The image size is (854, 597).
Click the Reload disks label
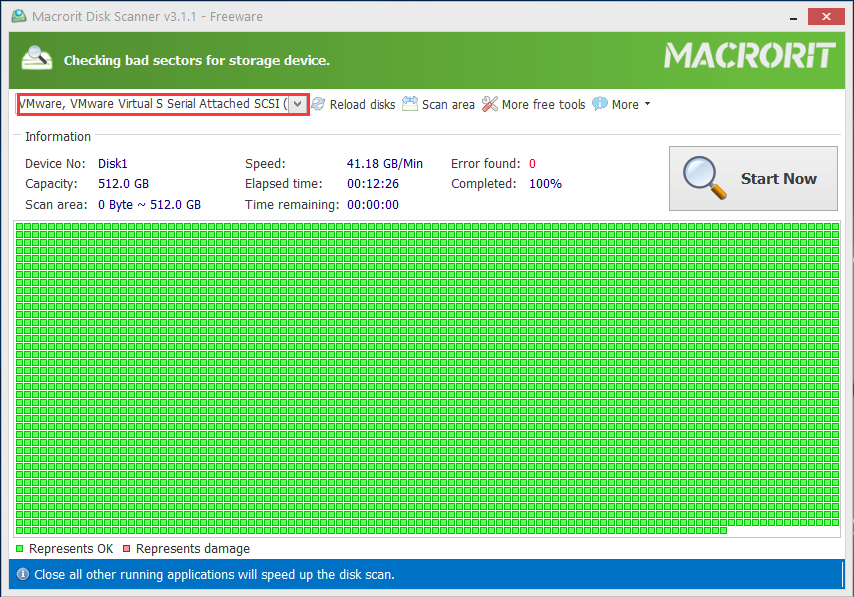point(362,105)
